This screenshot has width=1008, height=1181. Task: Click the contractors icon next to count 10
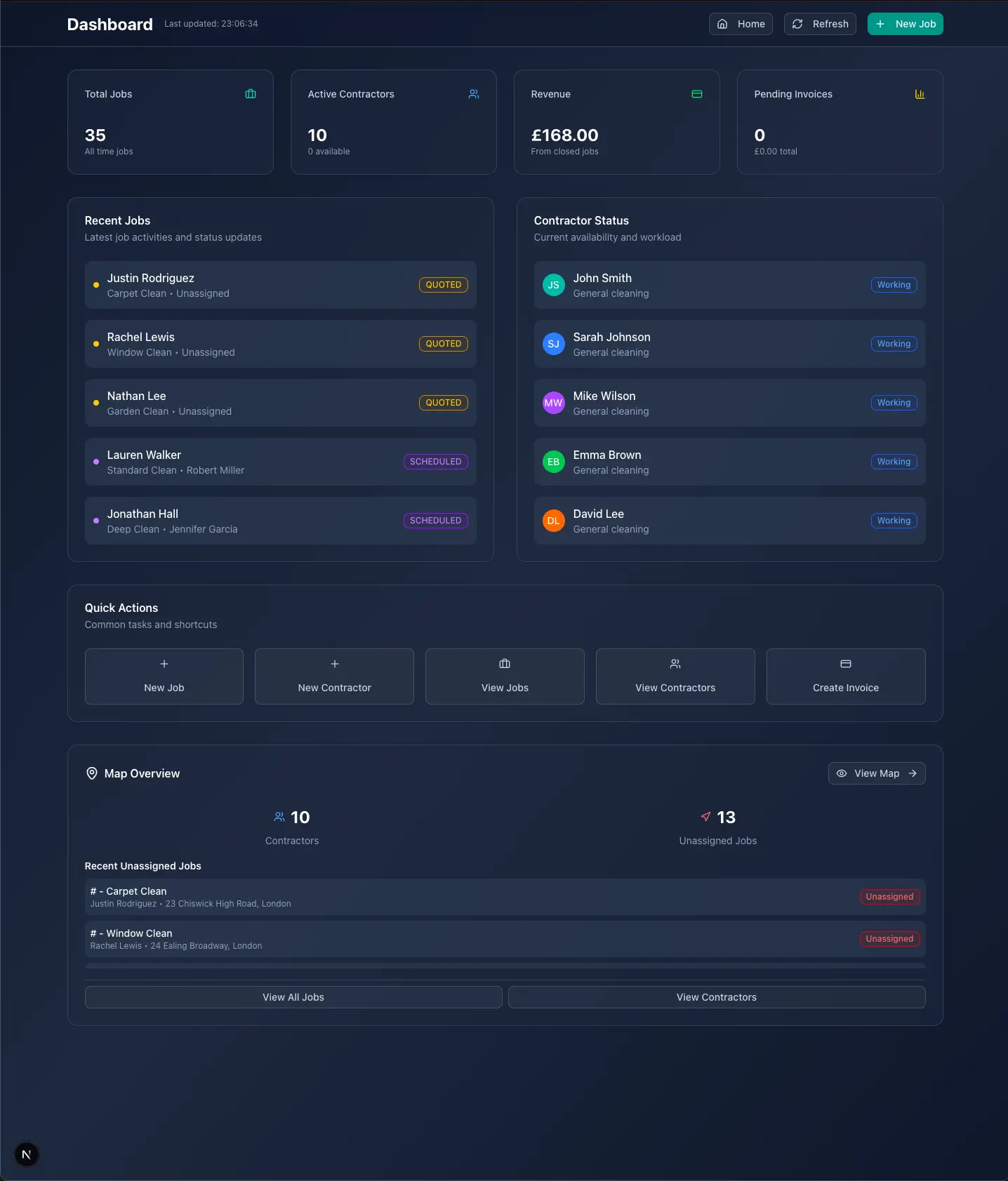279,817
